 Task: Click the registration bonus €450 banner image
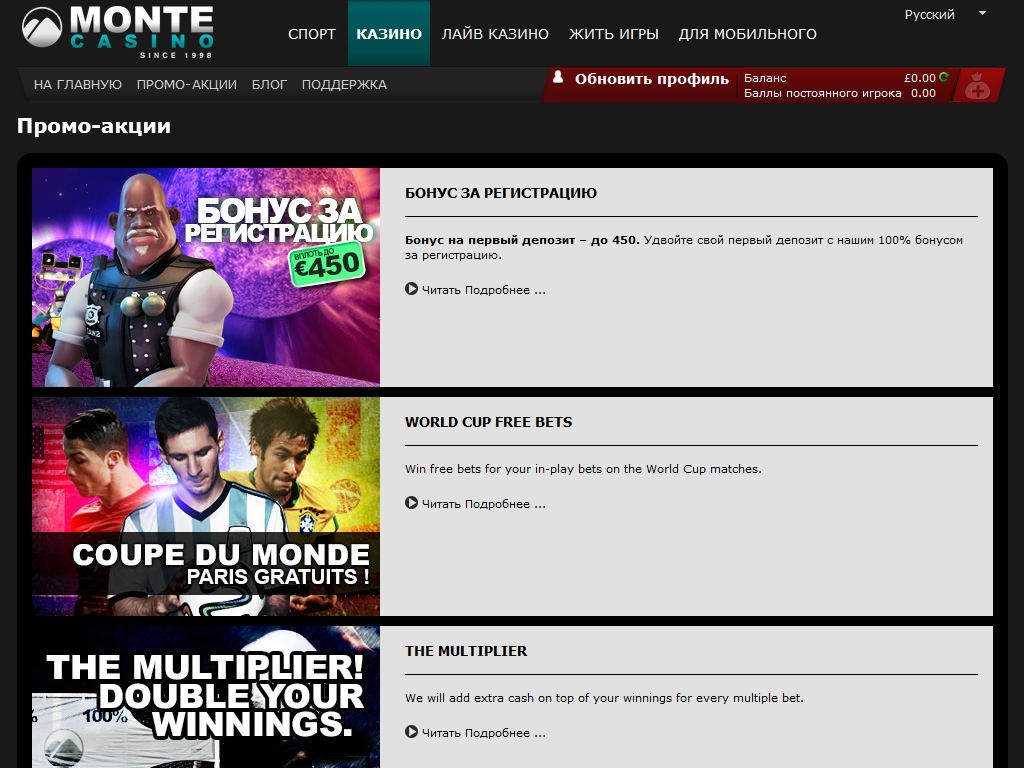click(x=206, y=277)
